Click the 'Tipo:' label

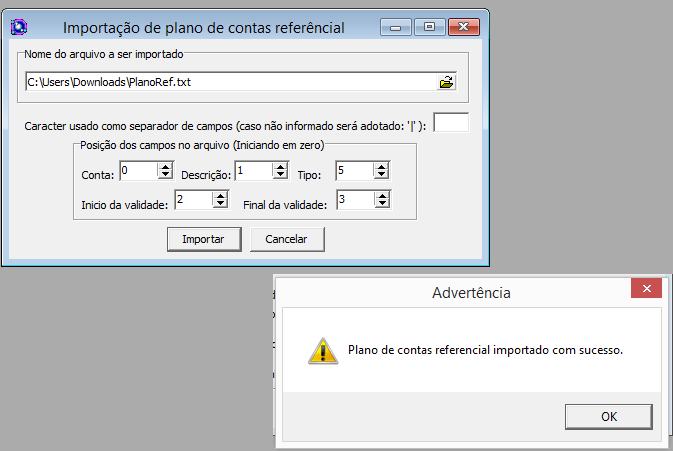click(x=309, y=176)
